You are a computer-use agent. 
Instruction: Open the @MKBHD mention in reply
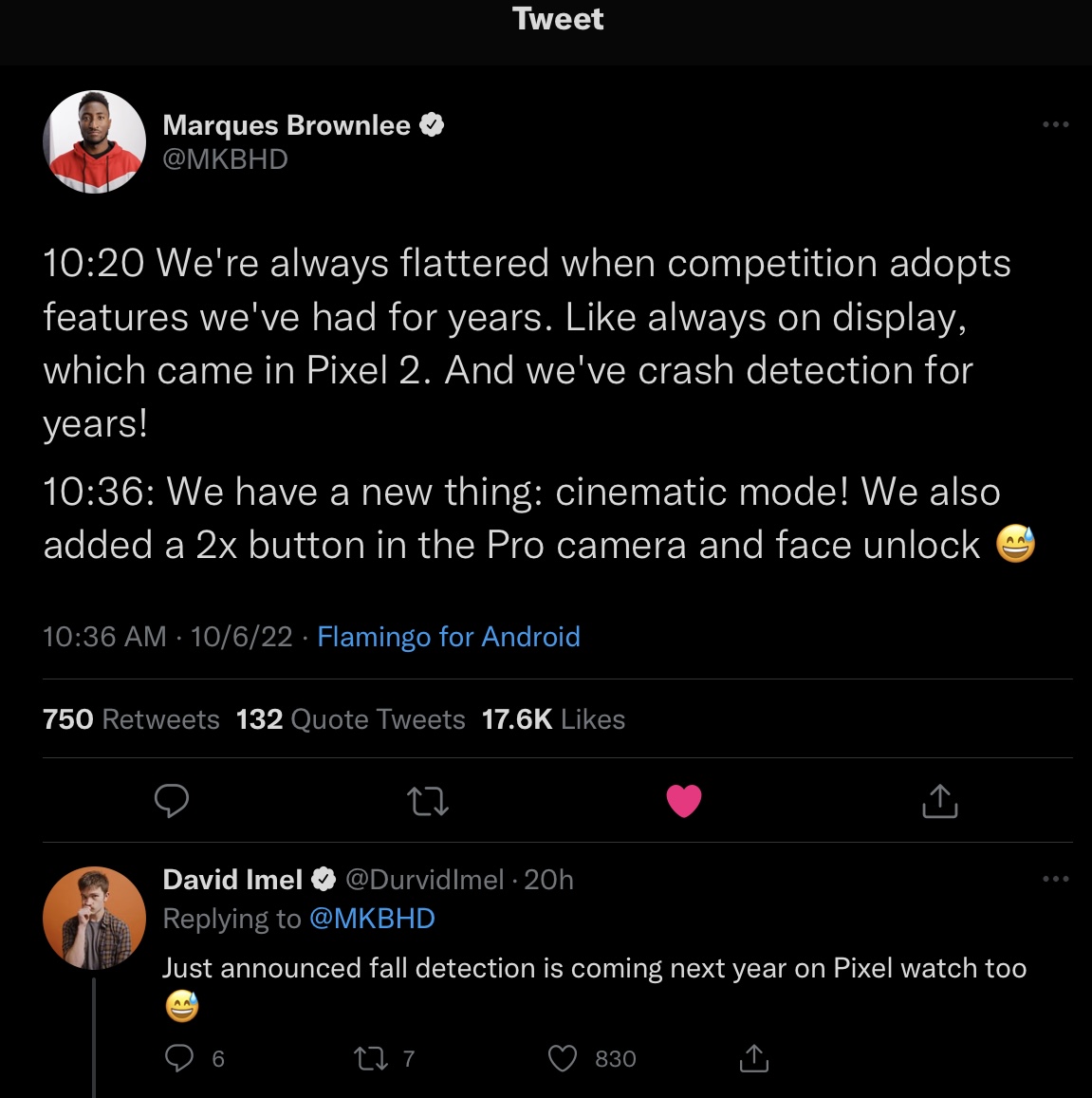(372, 919)
